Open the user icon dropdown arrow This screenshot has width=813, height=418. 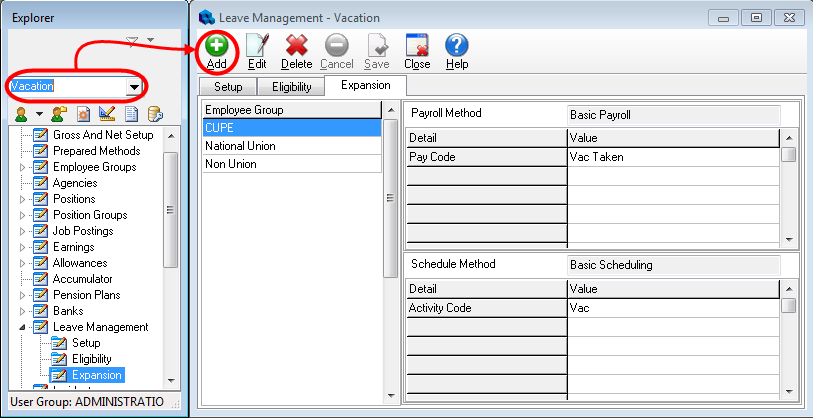click(x=38, y=114)
